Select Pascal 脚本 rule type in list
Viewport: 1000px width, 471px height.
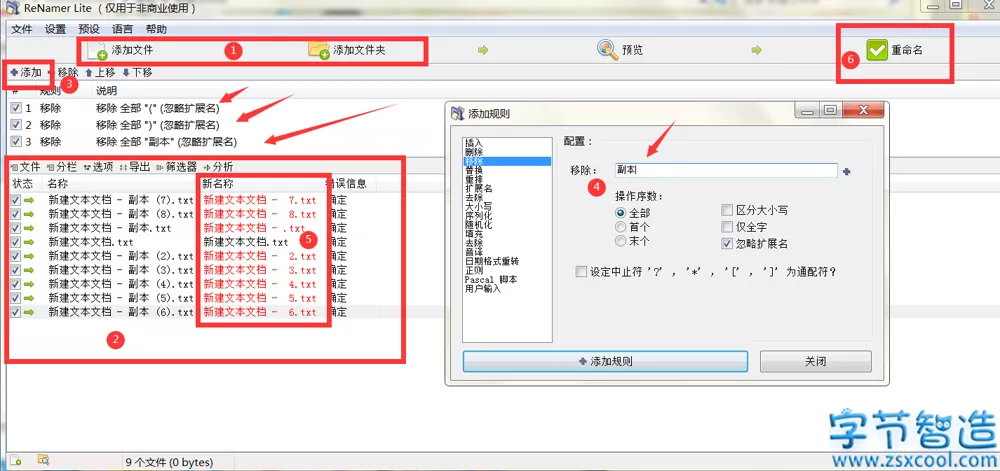pos(508,279)
